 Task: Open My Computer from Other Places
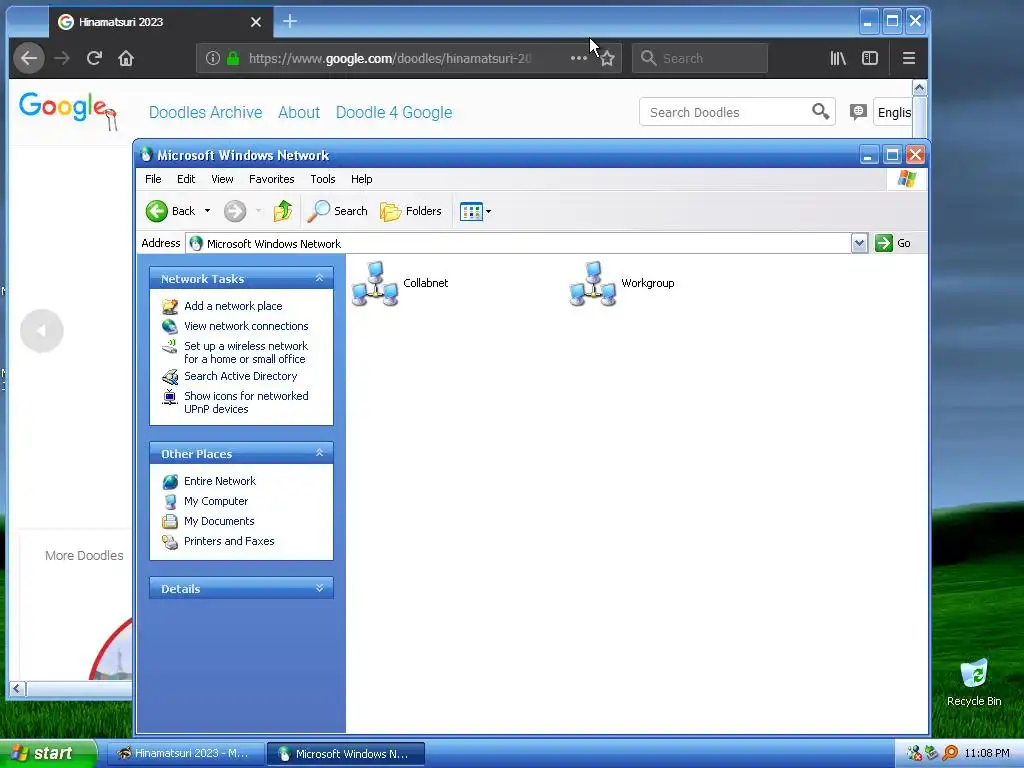216,501
